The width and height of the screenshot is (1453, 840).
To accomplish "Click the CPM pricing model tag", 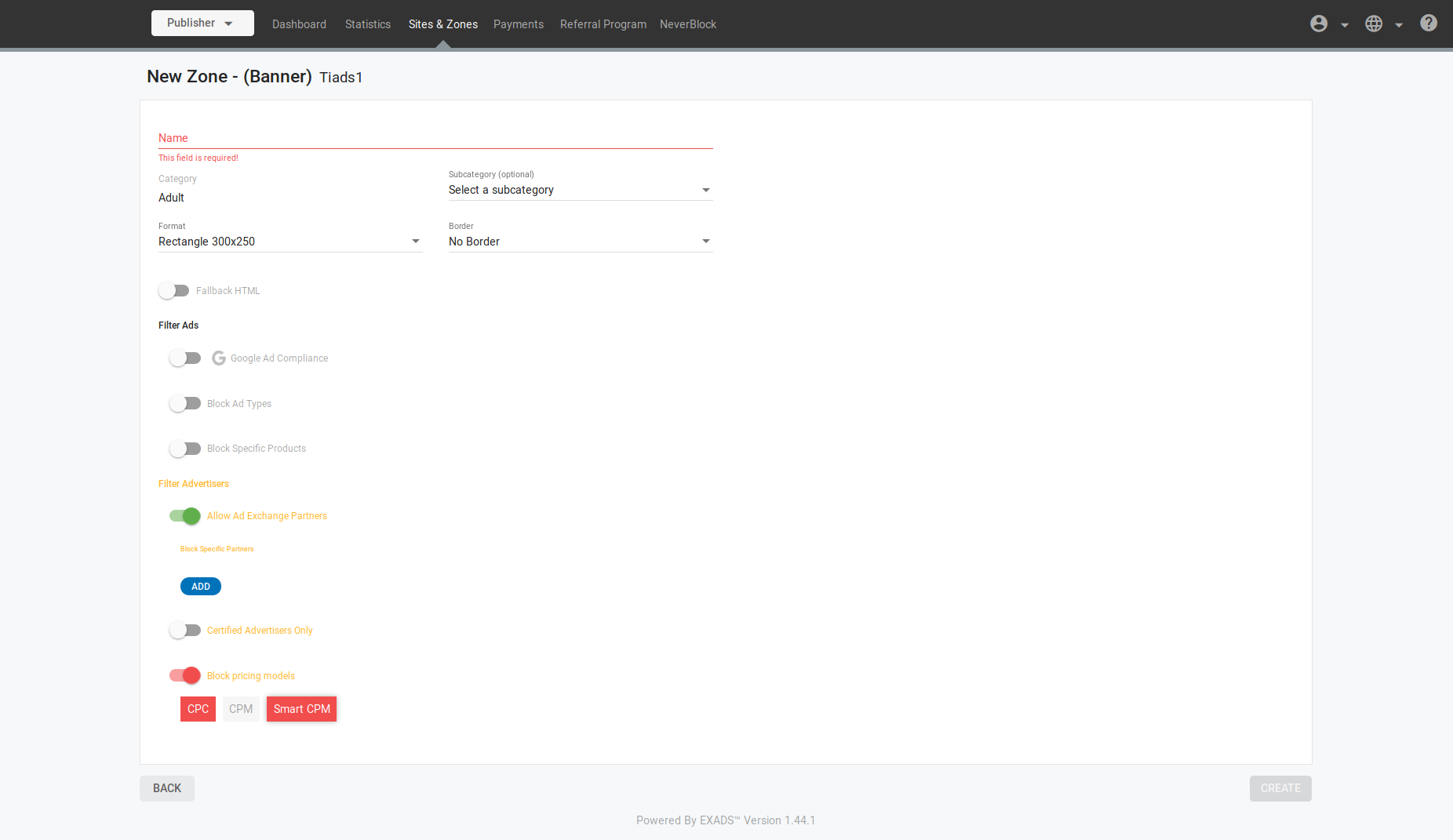I will tap(241, 708).
